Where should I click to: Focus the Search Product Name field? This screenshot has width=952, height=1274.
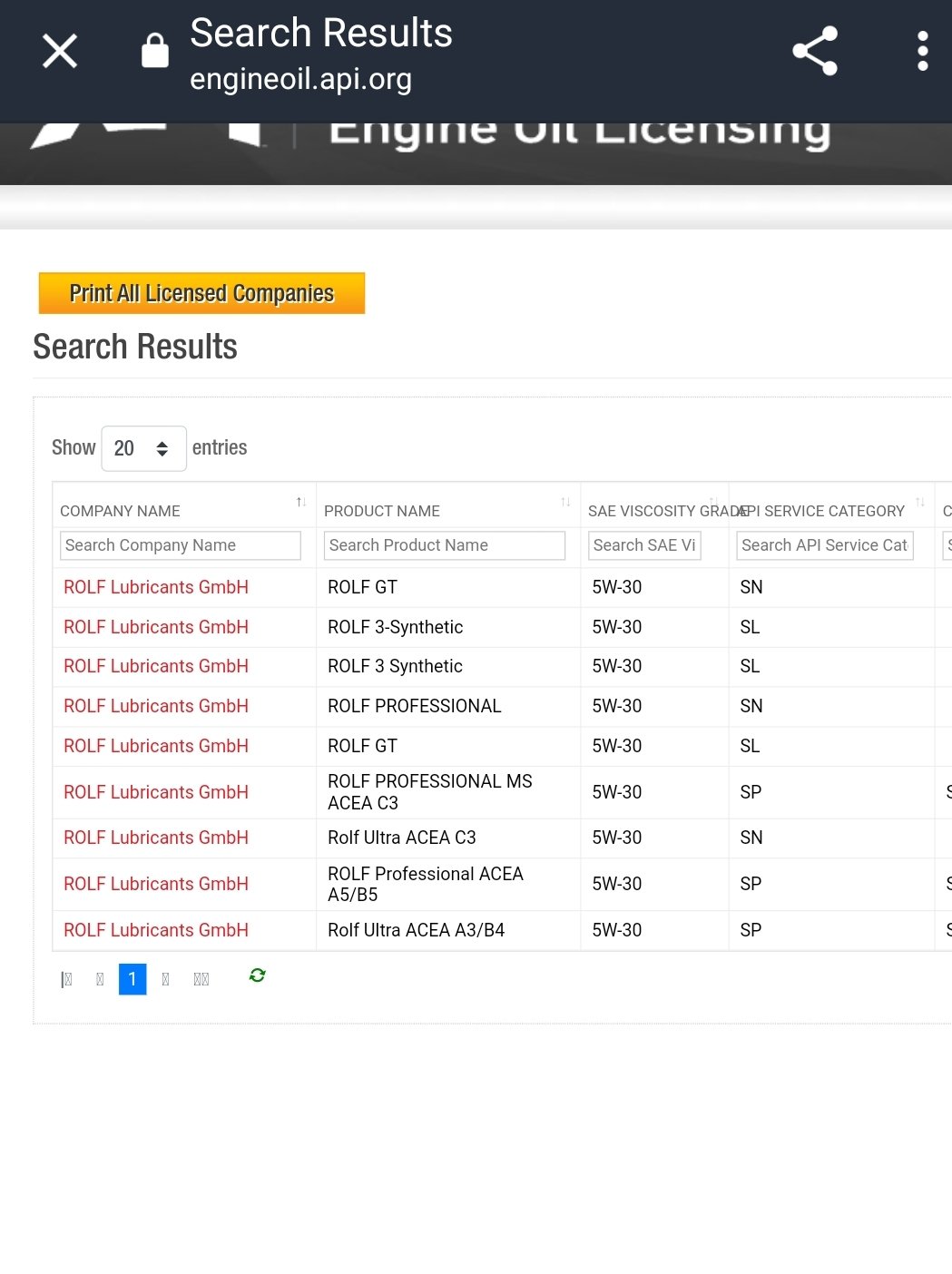point(445,545)
